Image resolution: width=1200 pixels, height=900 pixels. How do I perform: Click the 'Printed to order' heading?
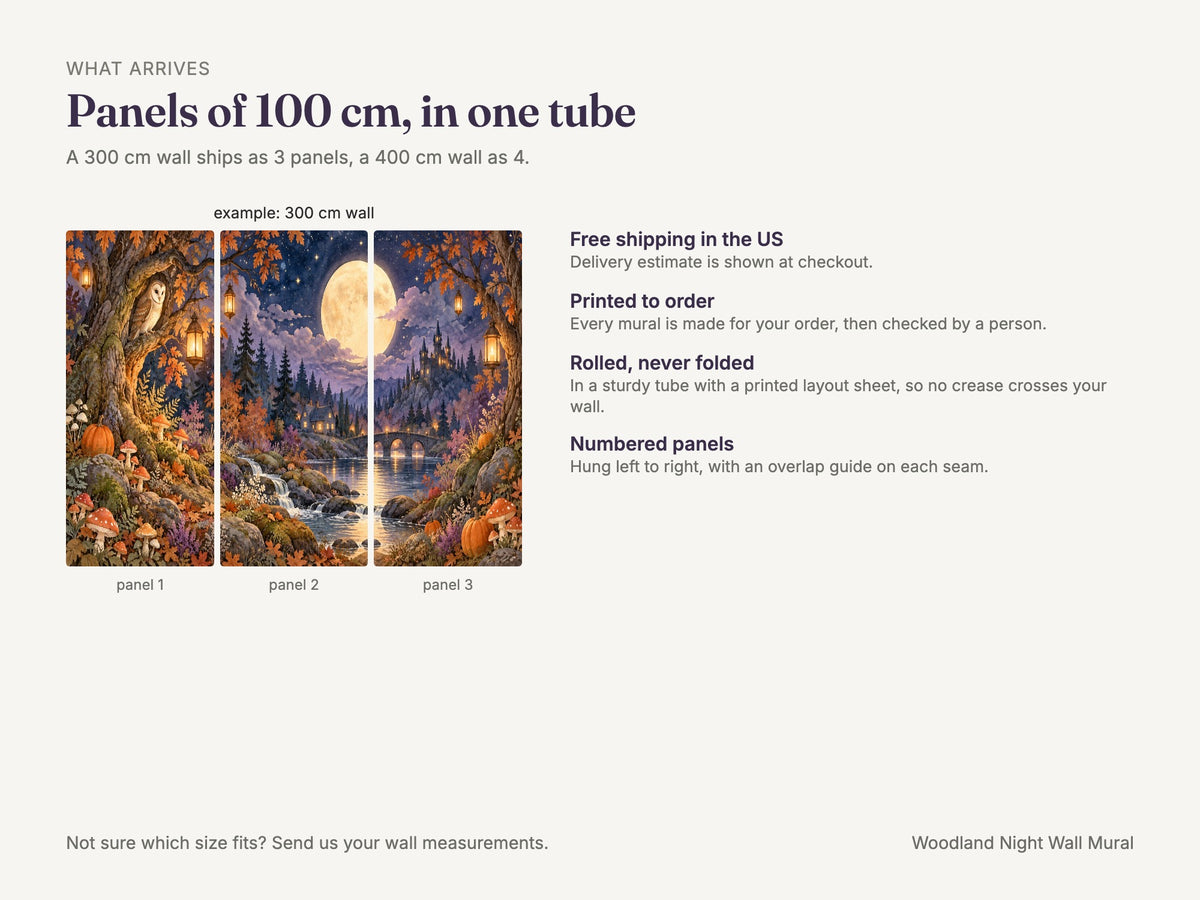pos(642,301)
